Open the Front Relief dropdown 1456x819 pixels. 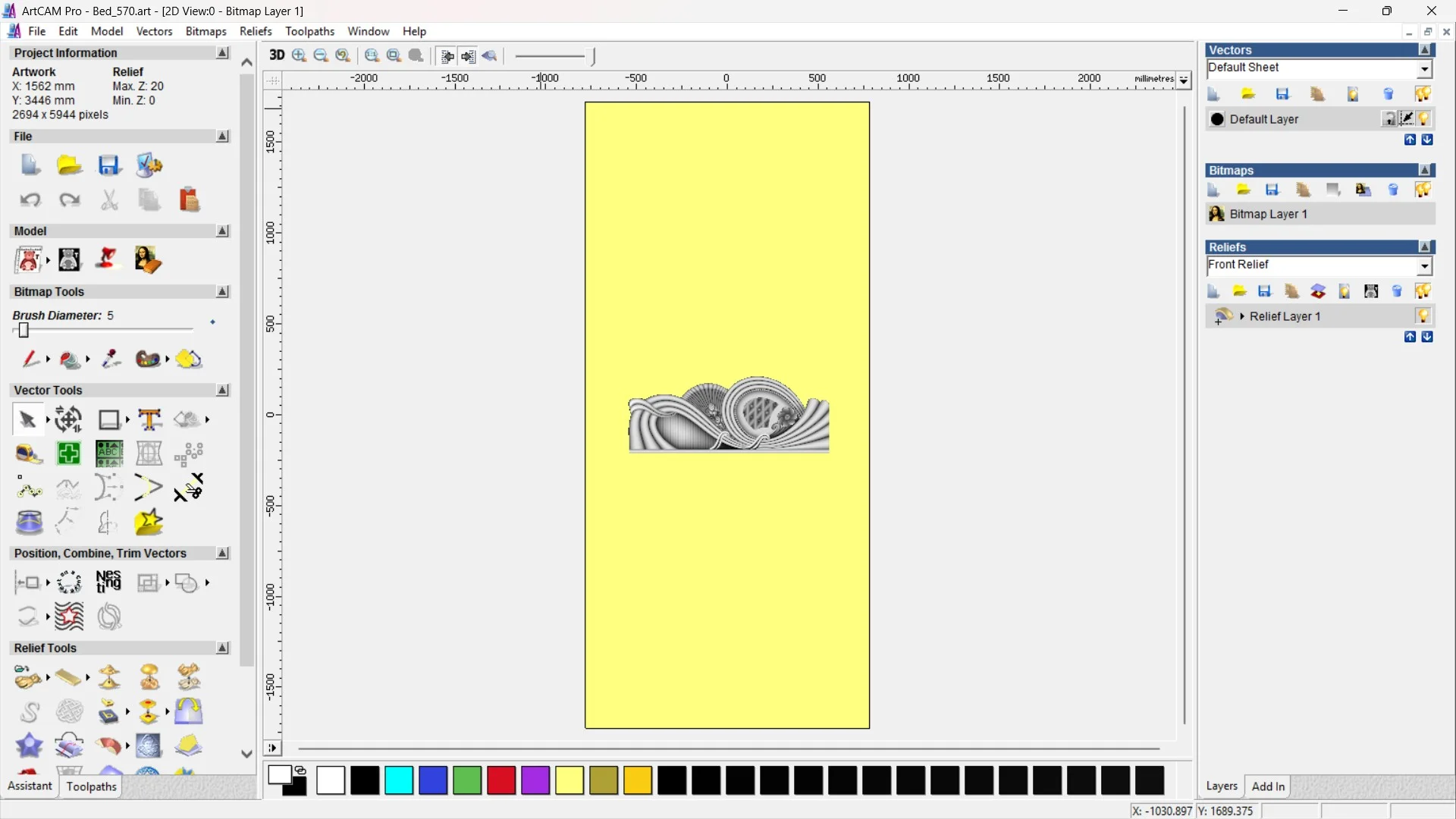coord(1424,266)
